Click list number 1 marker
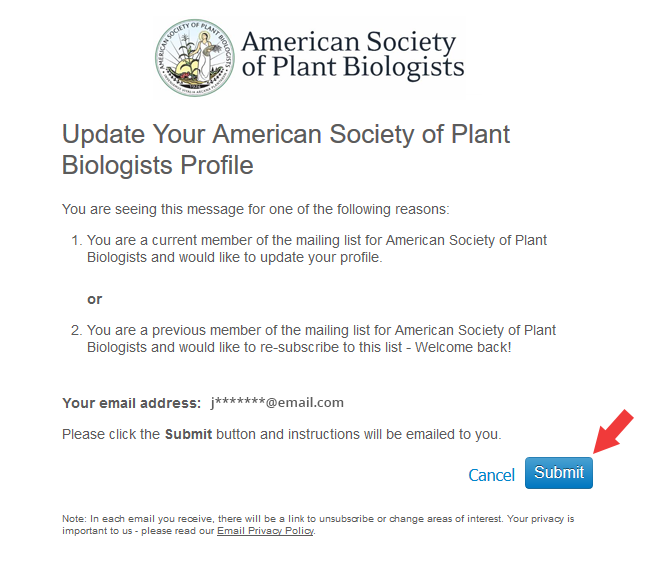This screenshot has width=645, height=564. click(x=75, y=241)
